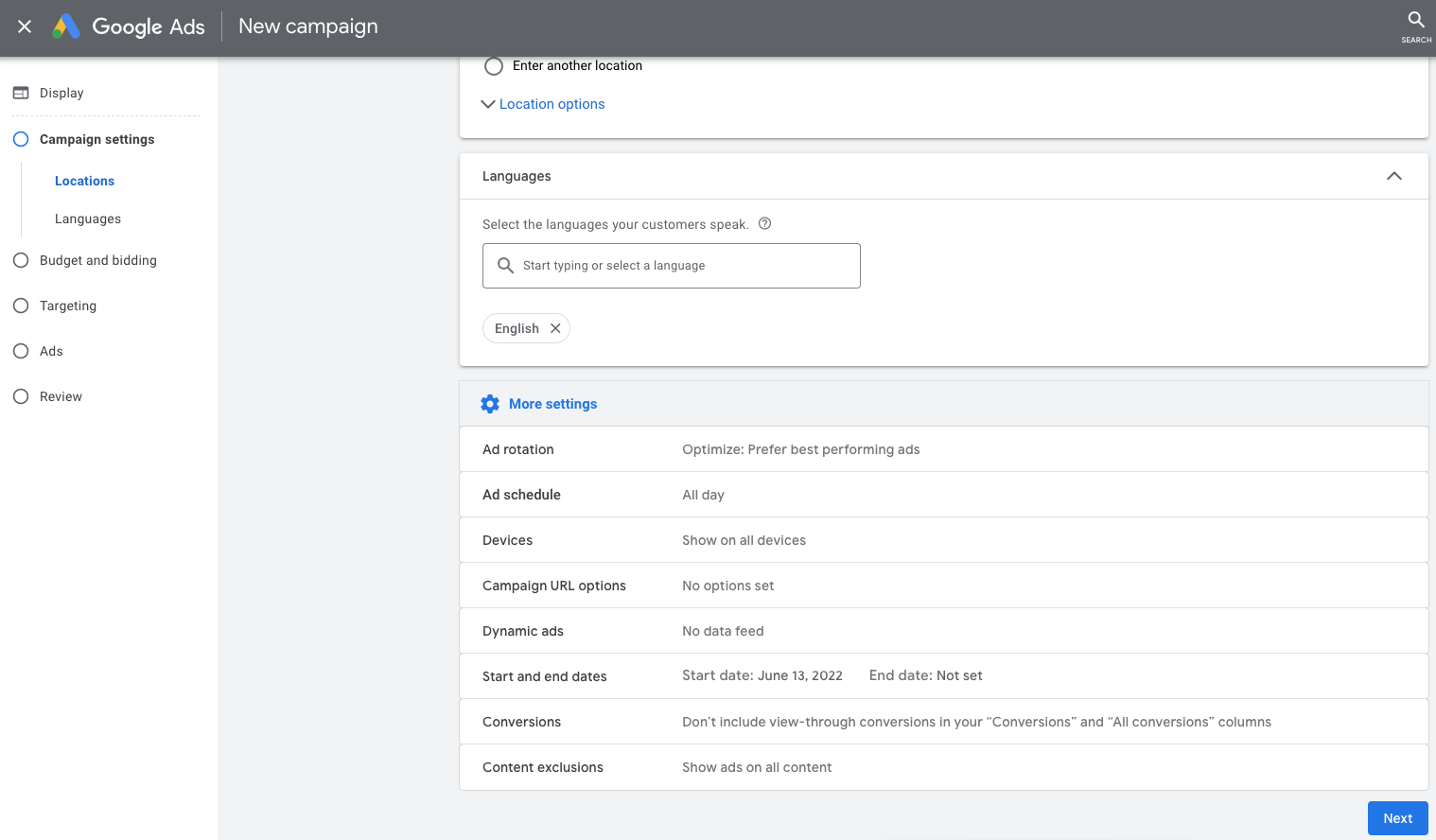
Task: Open the Targeting step in sidebar
Action: (67, 306)
